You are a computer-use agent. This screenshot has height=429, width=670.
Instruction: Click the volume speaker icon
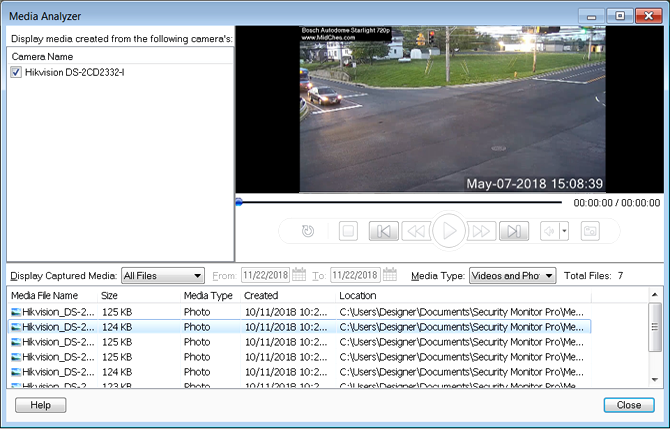549,231
